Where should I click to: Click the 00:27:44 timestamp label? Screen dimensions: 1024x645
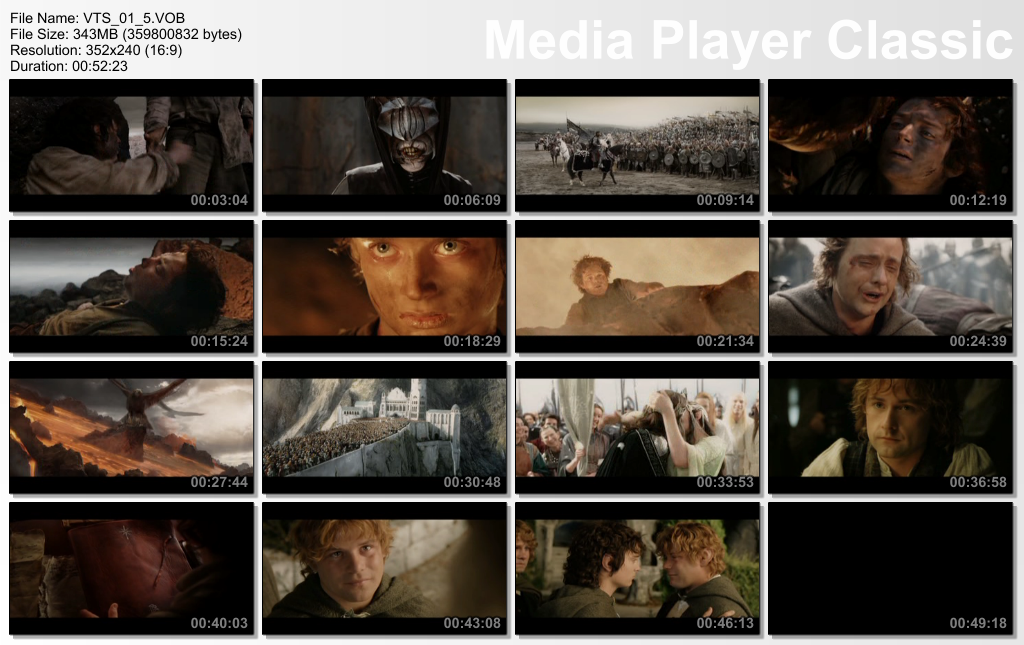tap(219, 482)
